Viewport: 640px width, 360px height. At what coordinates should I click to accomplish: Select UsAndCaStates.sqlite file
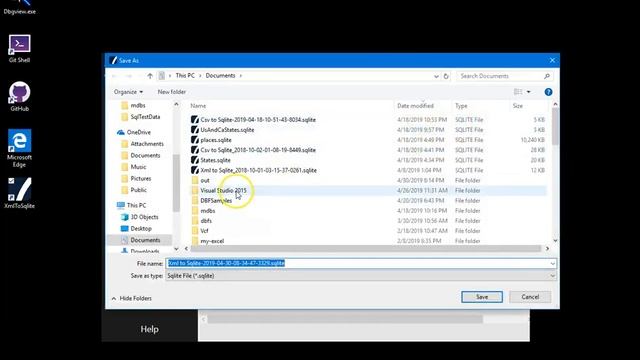click(x=223, y=130)
